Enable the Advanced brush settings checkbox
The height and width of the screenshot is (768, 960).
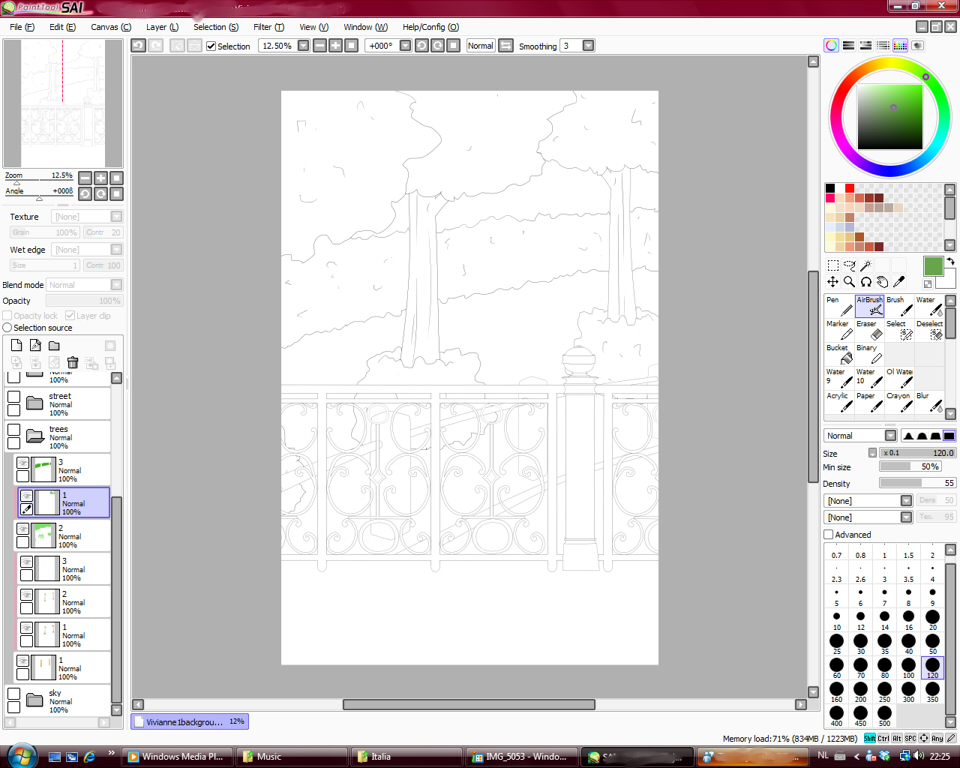click(828, 535)
